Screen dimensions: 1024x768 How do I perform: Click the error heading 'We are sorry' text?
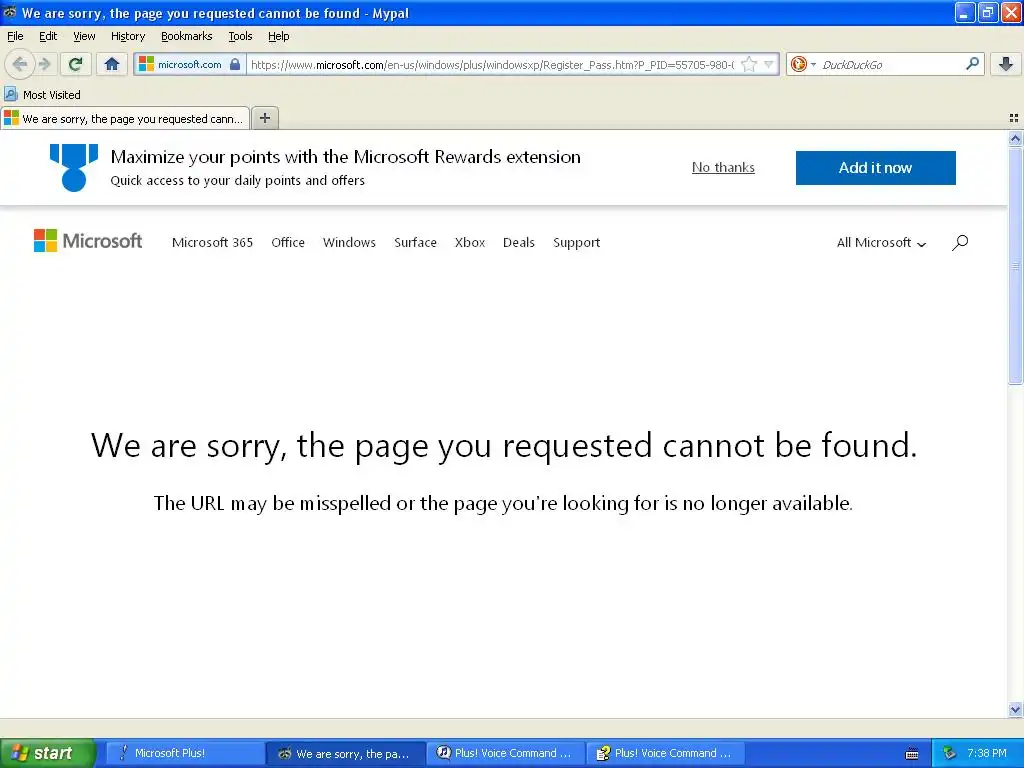point(504,446)
